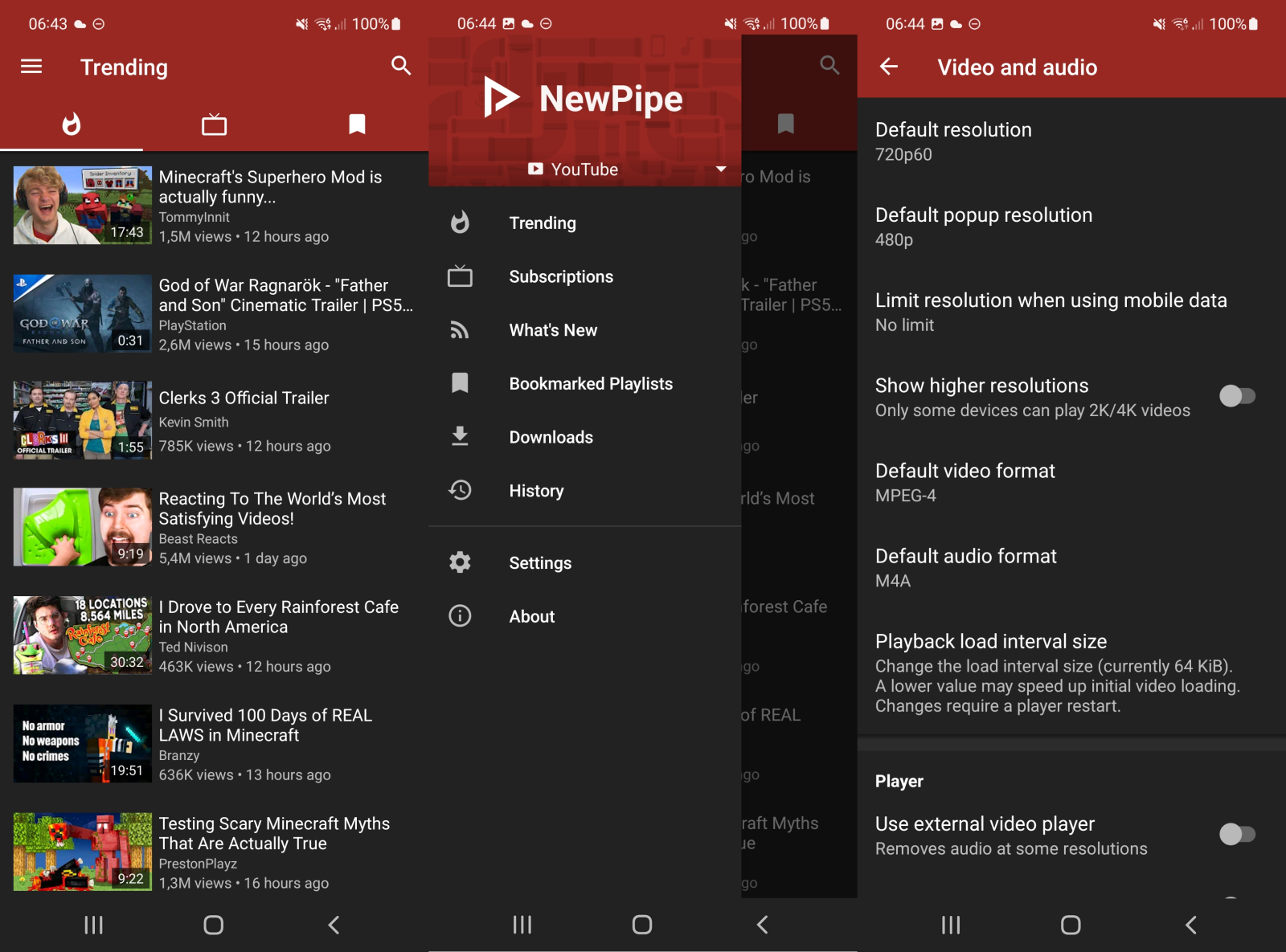Image resolution: width=1286 pixels, height=952 pixels.
Task: Open Limit resolution when using mobile data
Action: tap(1071, 312)
